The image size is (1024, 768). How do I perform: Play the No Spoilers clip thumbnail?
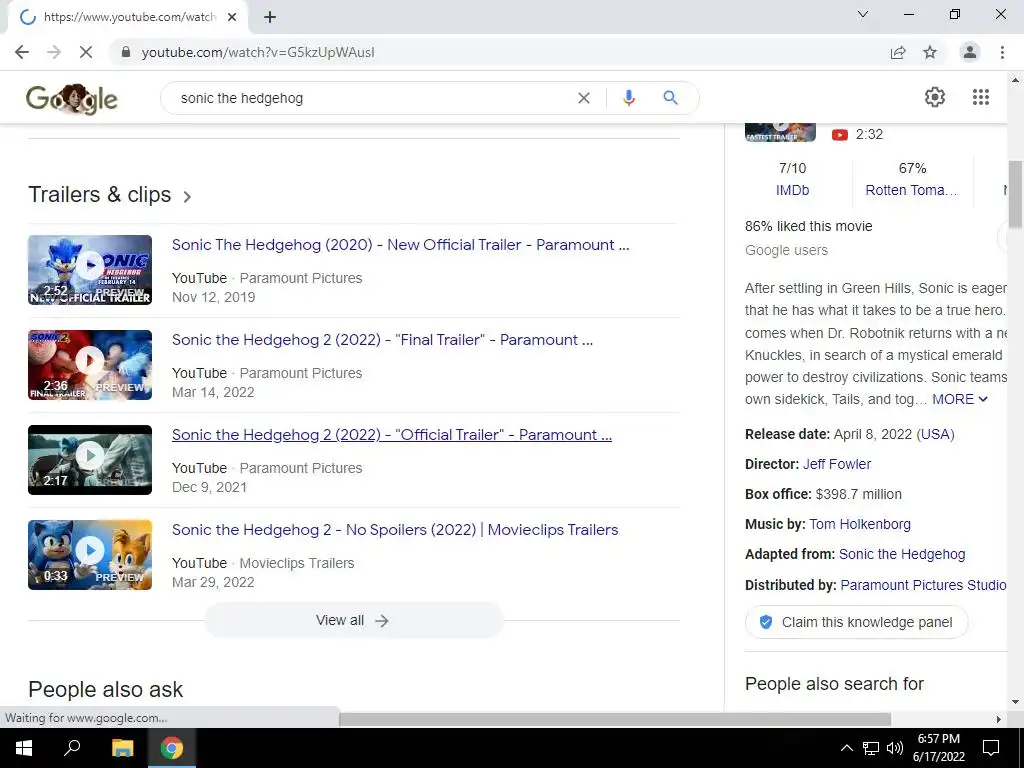click(x=90, y=555)
